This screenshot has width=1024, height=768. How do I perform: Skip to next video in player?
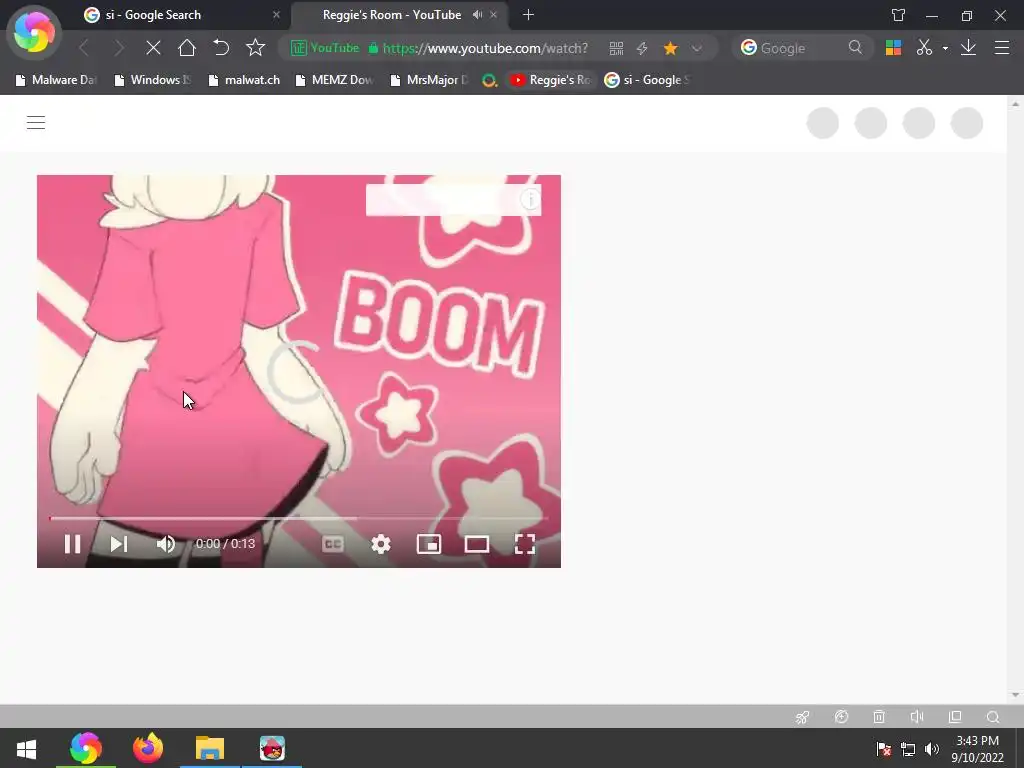[119, 543]
